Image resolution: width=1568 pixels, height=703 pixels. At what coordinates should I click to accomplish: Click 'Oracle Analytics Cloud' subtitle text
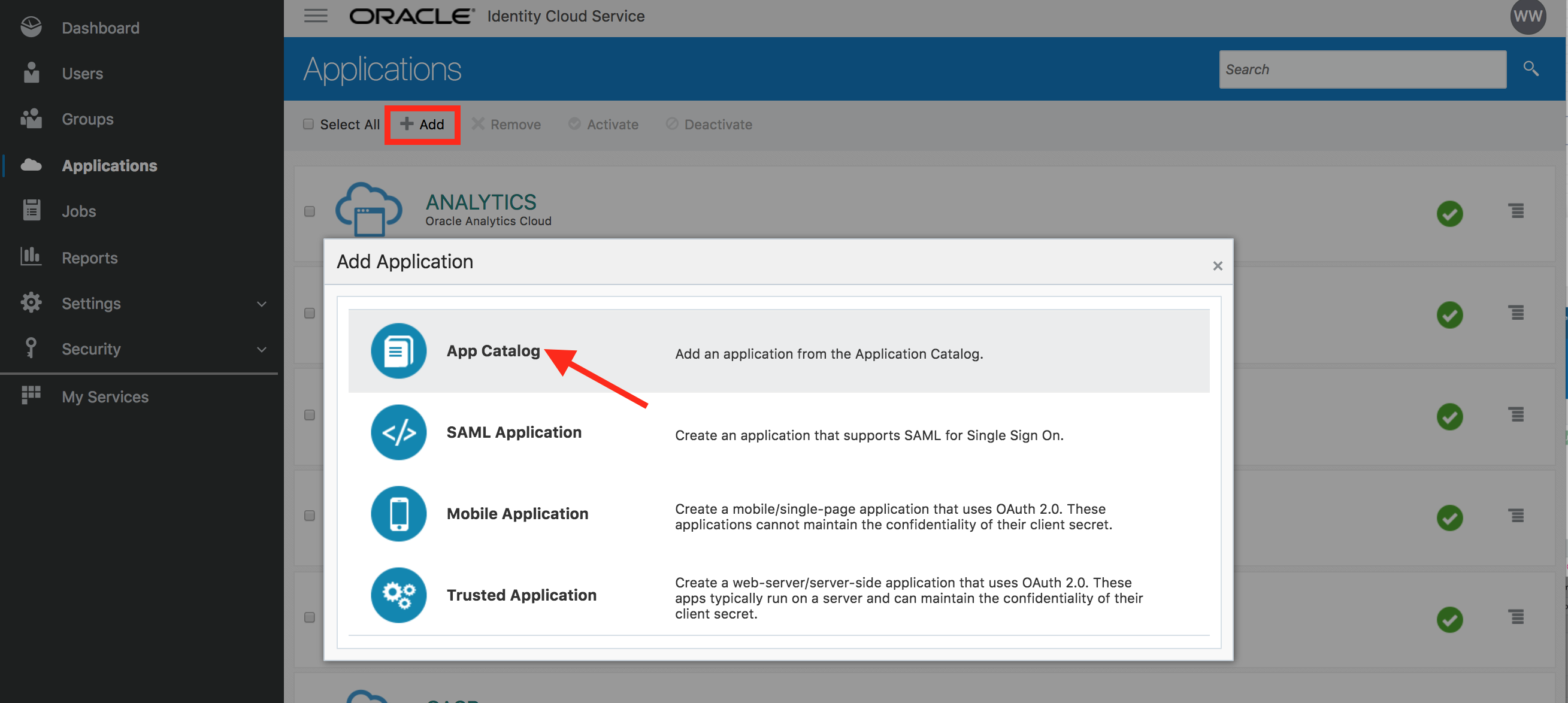click(x=488, y=221)
